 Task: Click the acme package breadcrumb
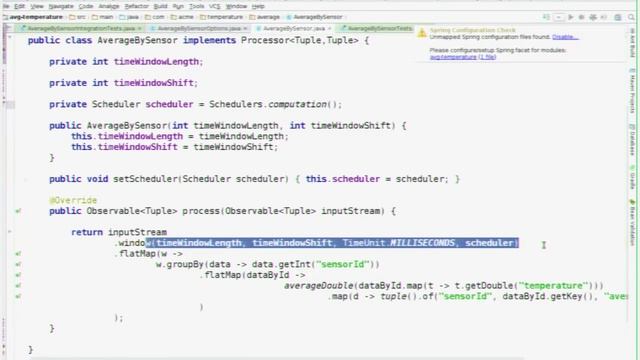click(x=182, y=17)
